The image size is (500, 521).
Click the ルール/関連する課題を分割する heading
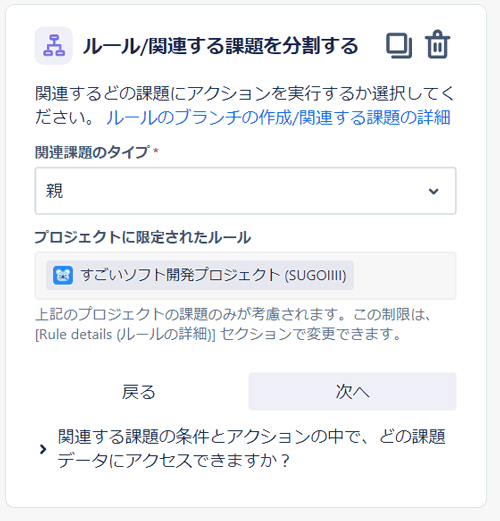pos(220,46)
